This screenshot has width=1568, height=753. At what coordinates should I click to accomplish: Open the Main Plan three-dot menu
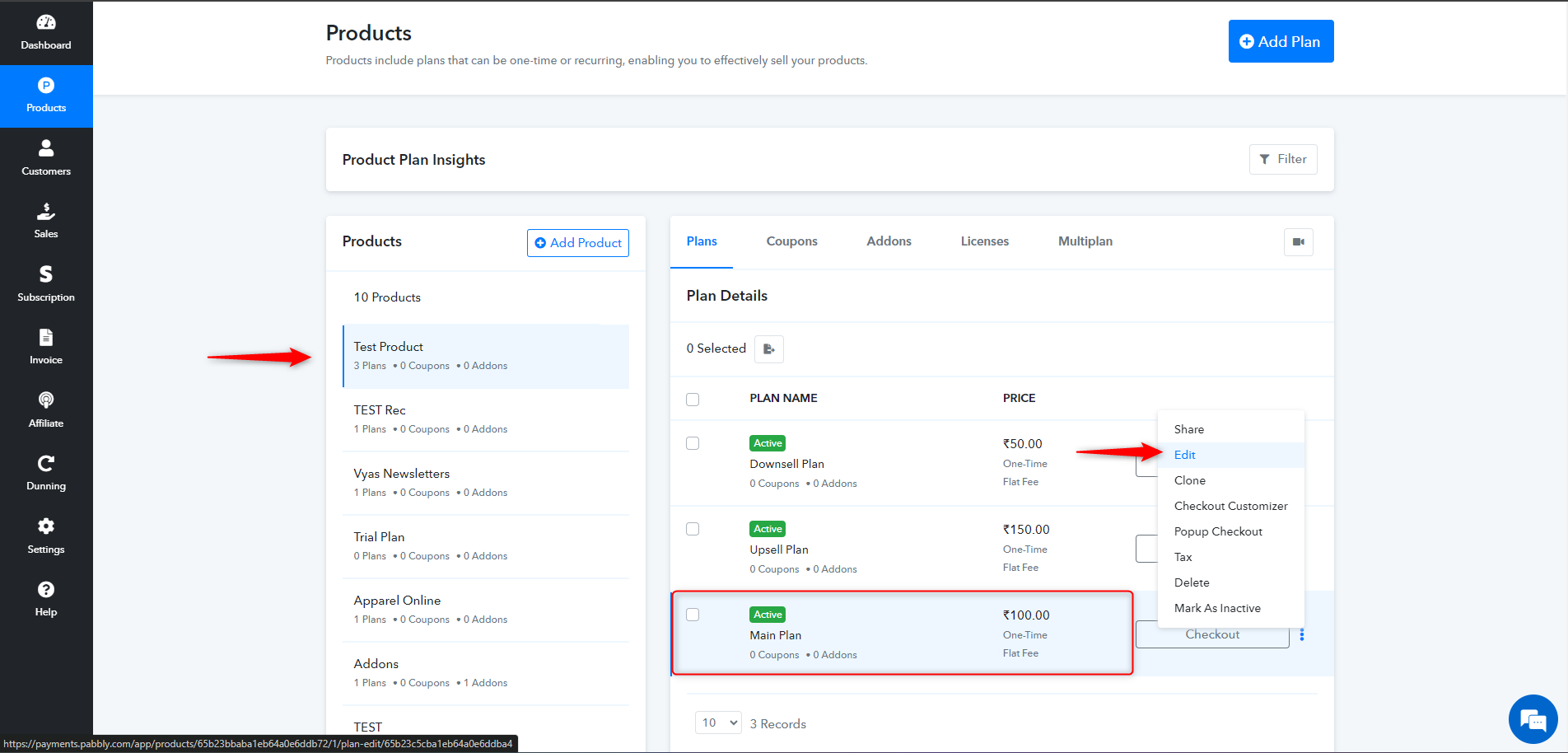tap(1302, 634)
